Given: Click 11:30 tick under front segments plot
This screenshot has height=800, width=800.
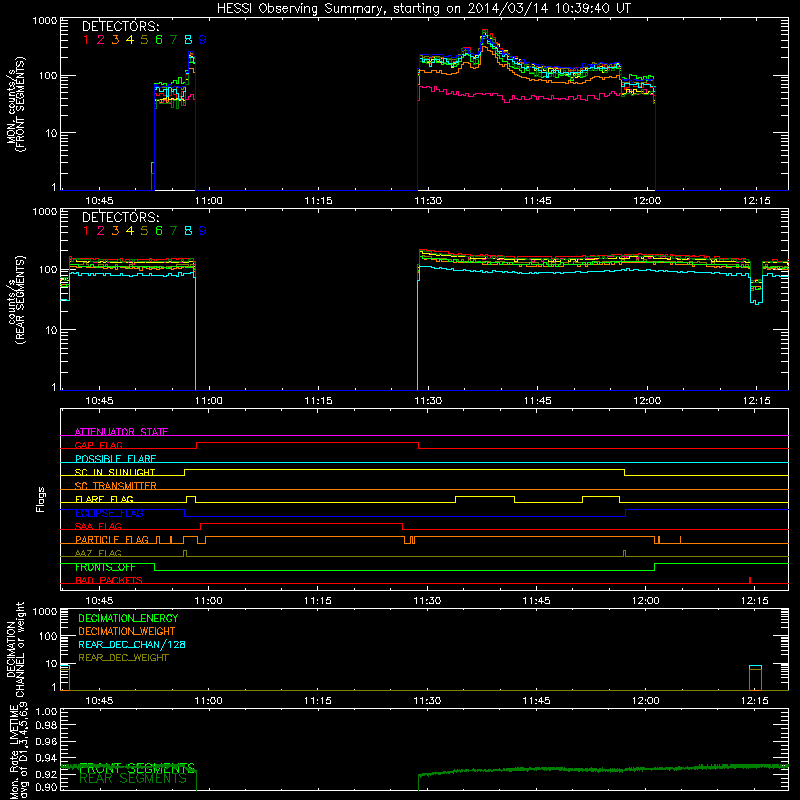Looking at the screenshot, I should click(x=428, y=201).
